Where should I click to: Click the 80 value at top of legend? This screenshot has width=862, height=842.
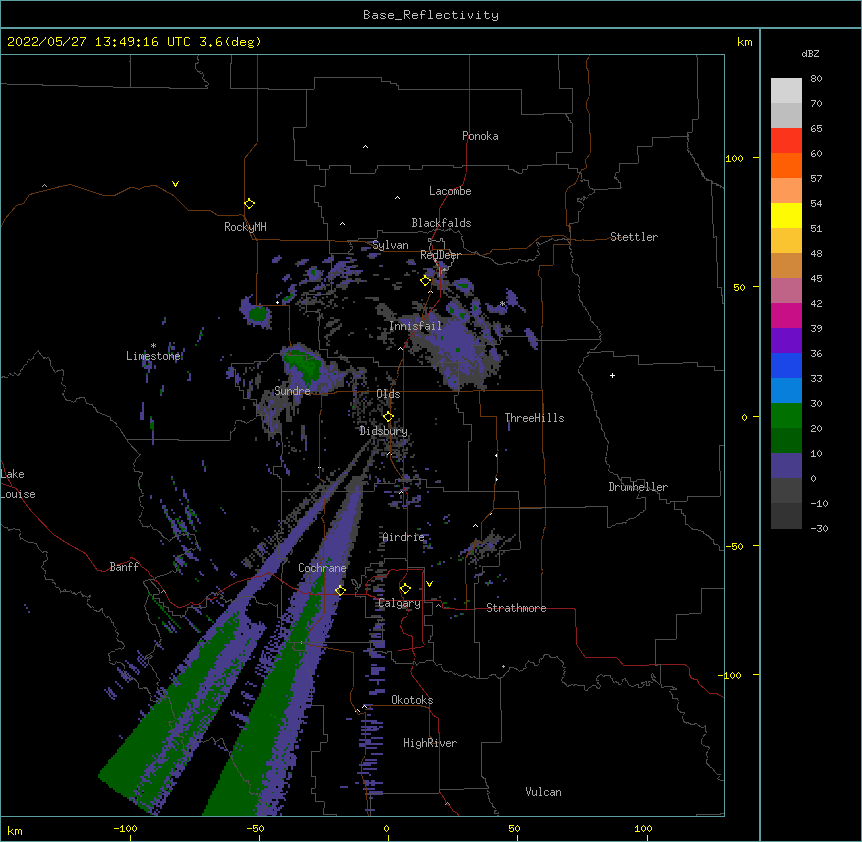coord(816,79)
